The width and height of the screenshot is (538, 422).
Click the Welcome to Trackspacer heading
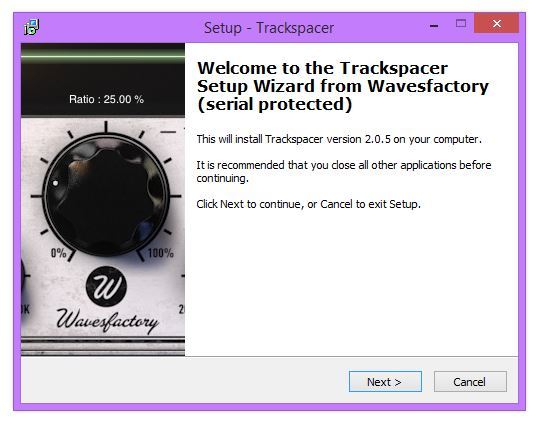[x=343, y=86]
